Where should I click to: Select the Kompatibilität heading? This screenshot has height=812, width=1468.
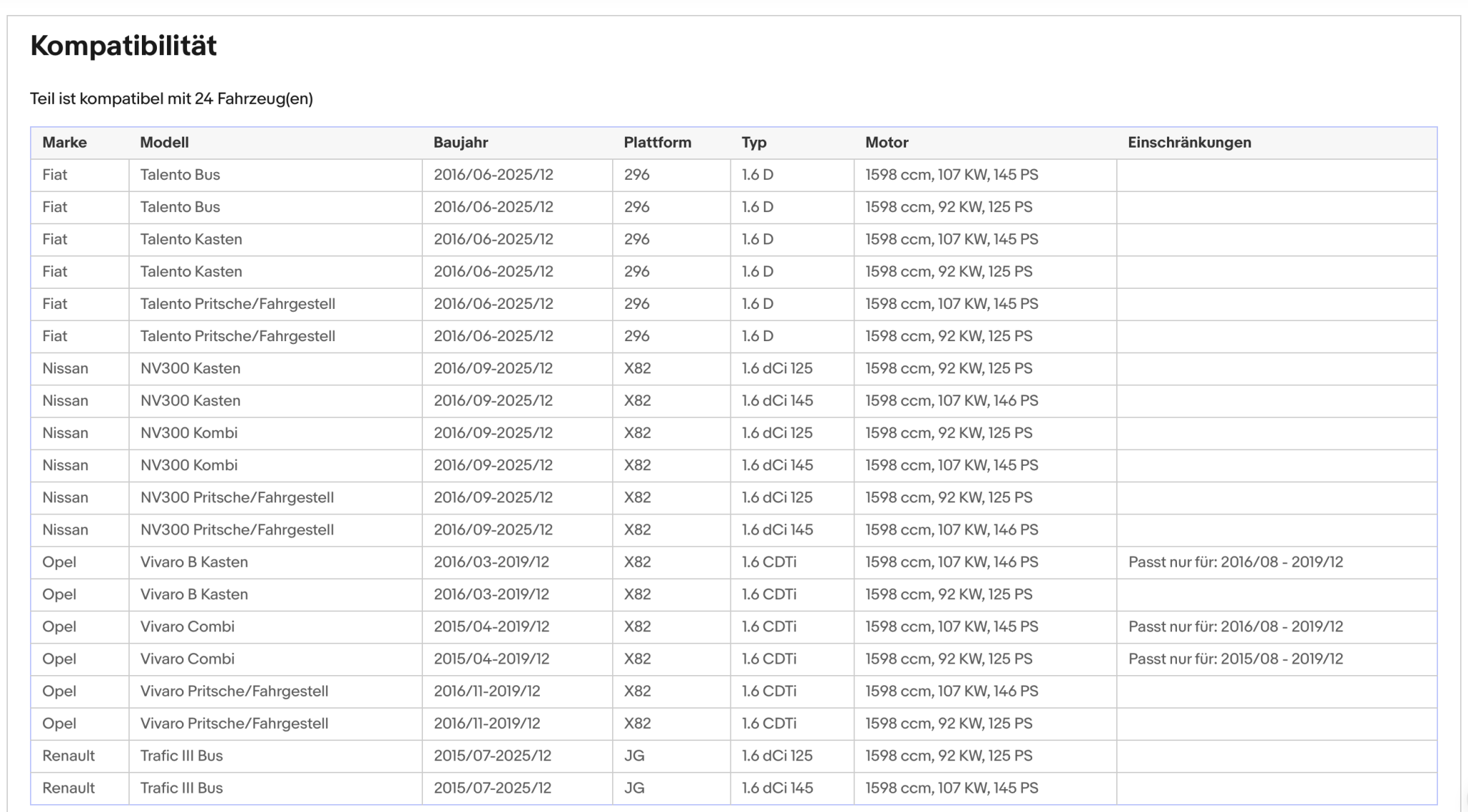pos(123,46)
